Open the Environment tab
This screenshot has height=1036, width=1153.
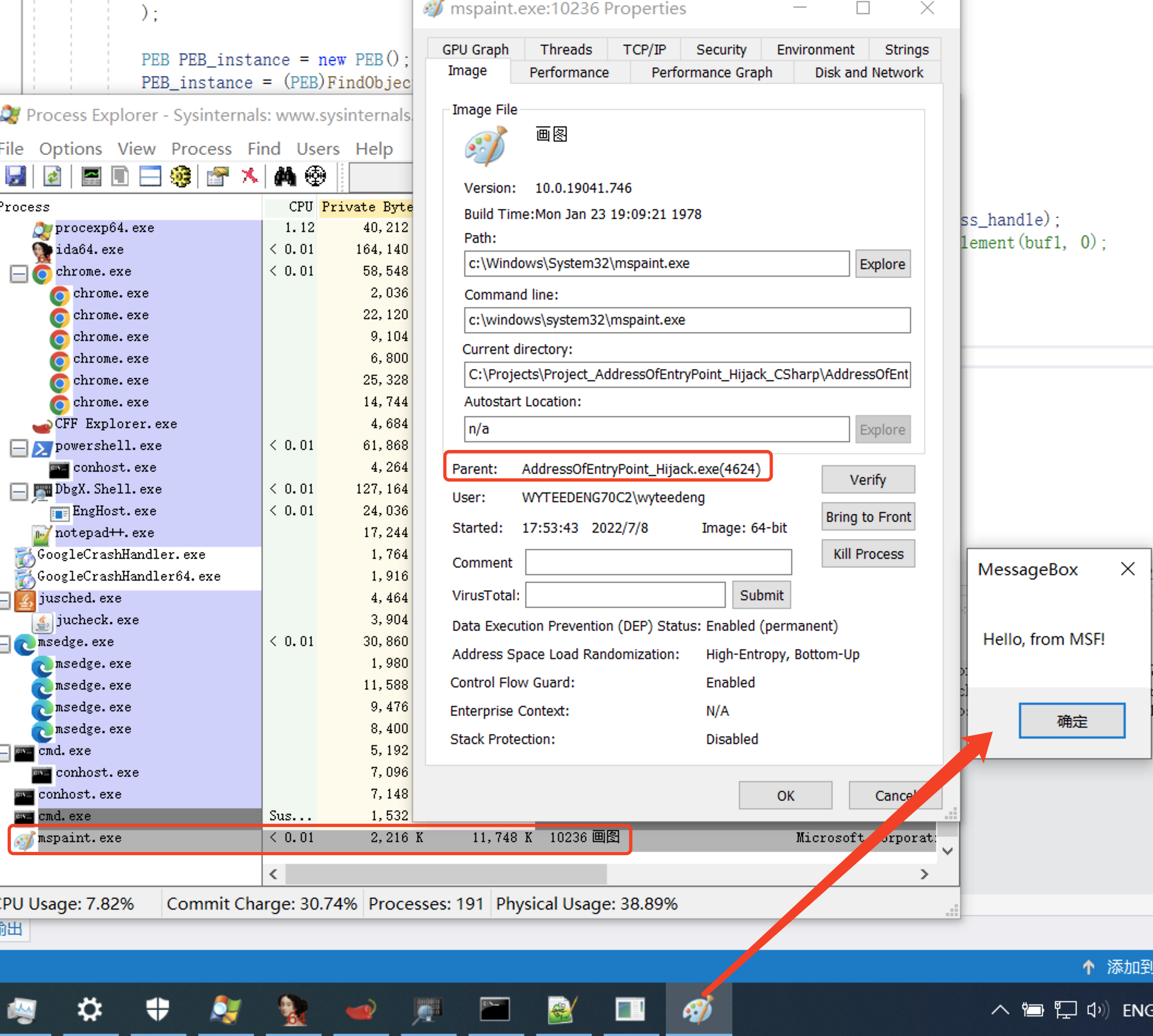[x=815, y=50]
